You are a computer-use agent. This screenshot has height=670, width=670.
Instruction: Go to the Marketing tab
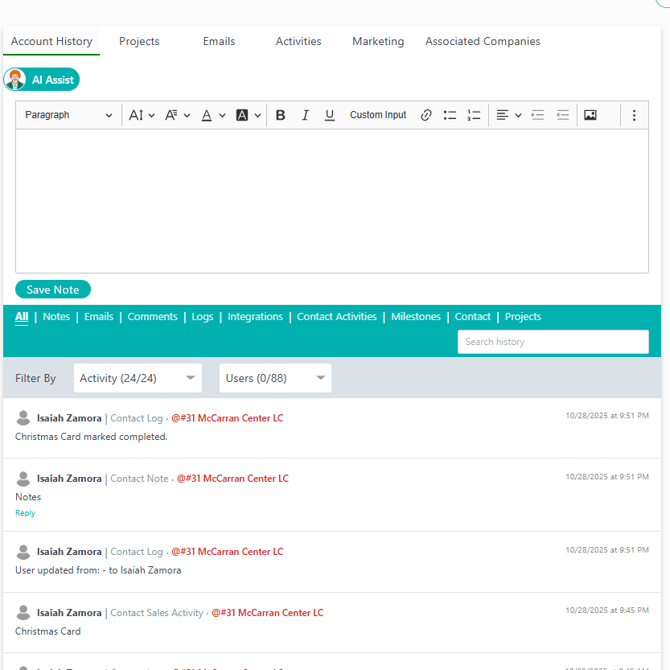378,41
